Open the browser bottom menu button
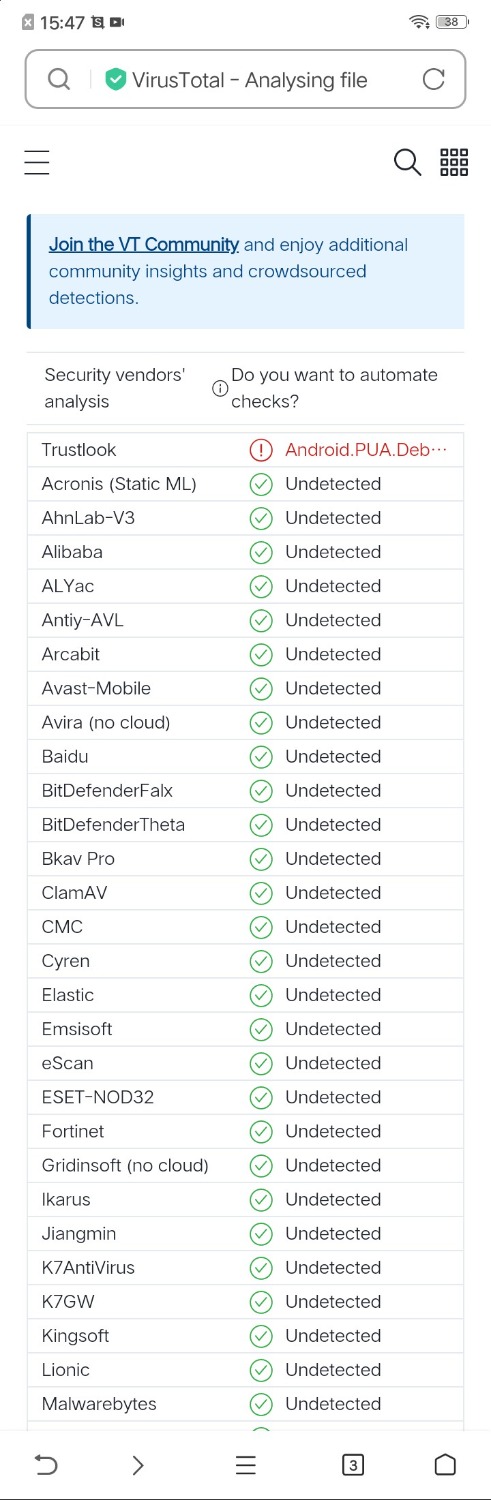This screenshot has width=491, height=1500. tap(246, 1465)
